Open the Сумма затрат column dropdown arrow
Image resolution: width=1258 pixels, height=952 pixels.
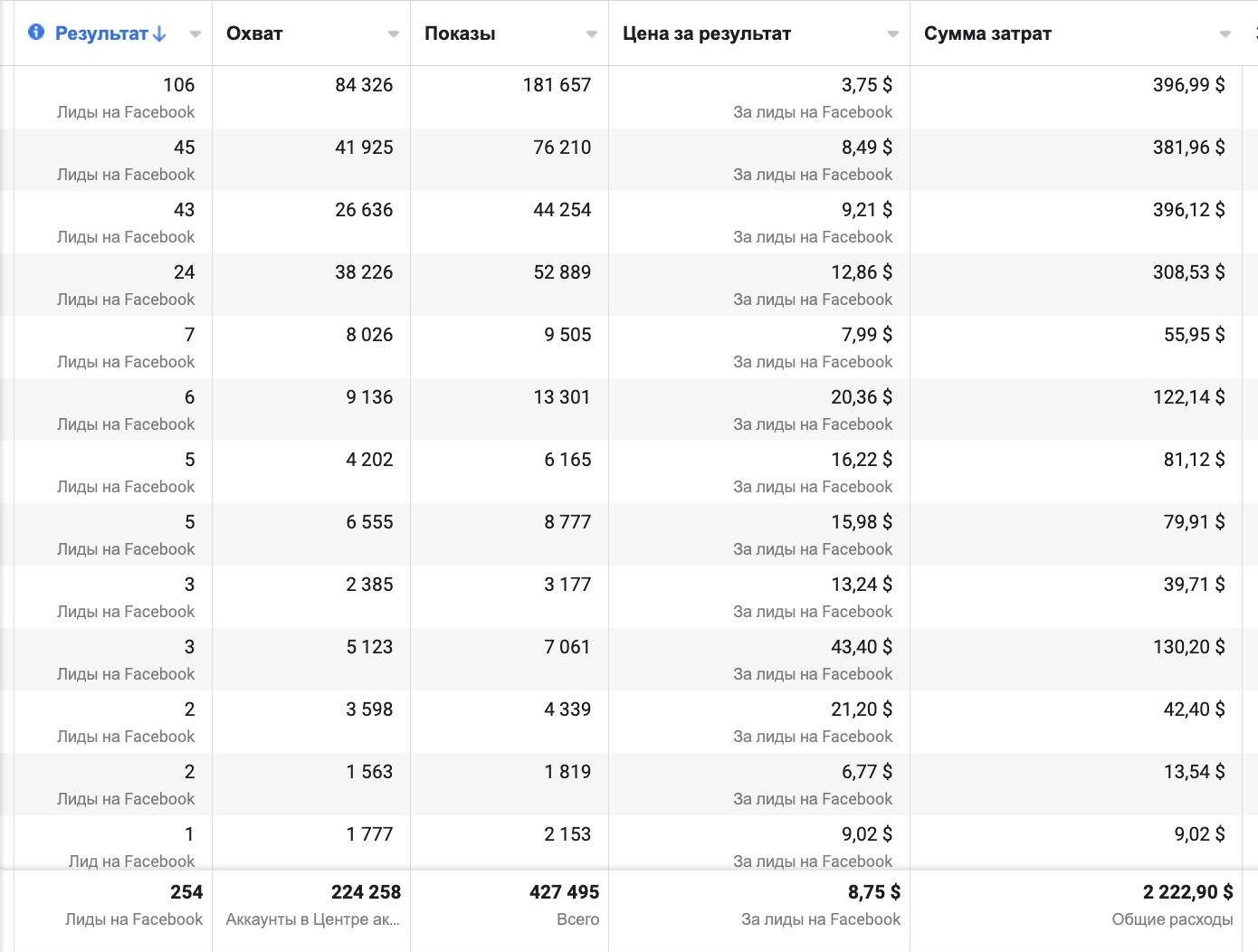[x=1225, y=34]
